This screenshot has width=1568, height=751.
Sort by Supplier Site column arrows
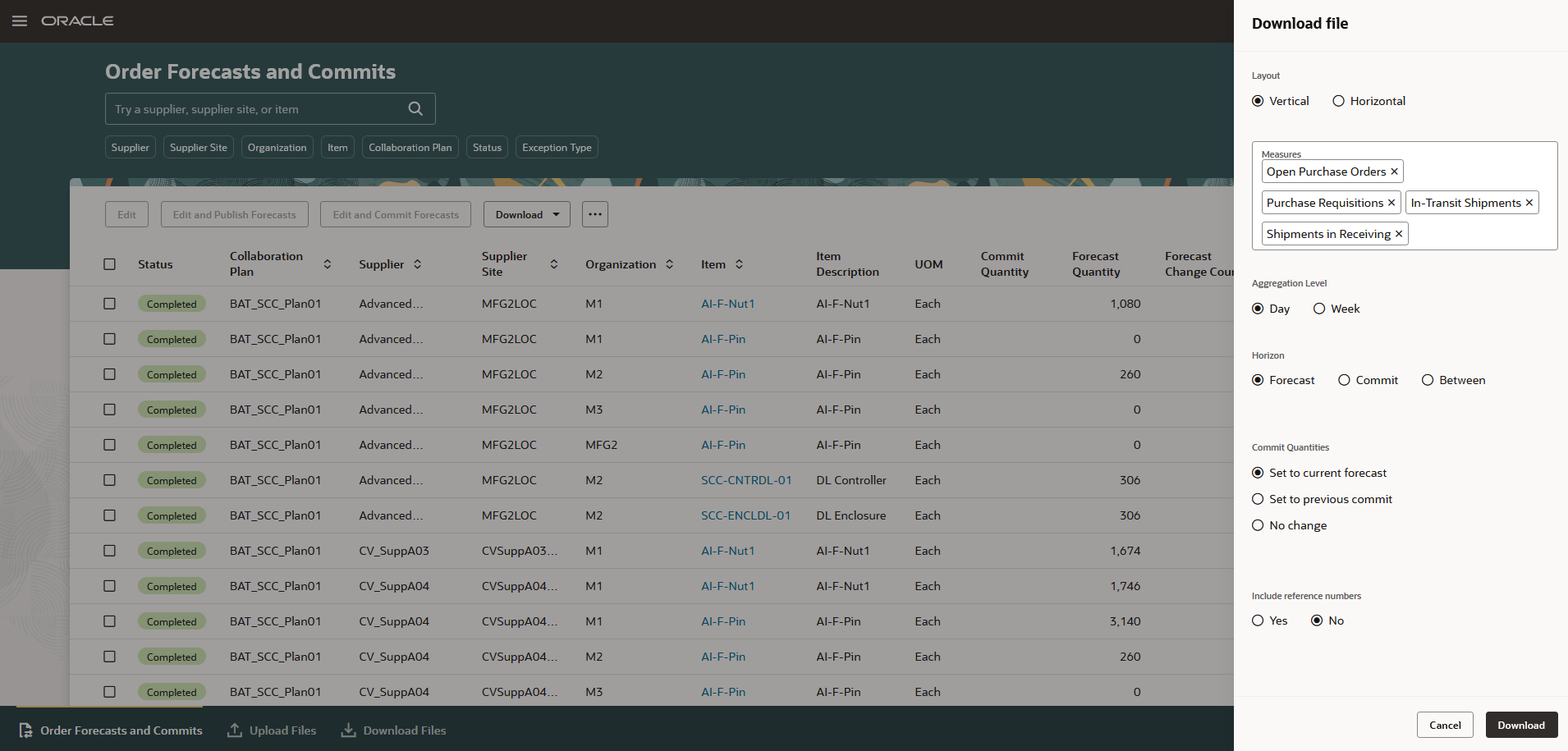click(x=554, y=264)
